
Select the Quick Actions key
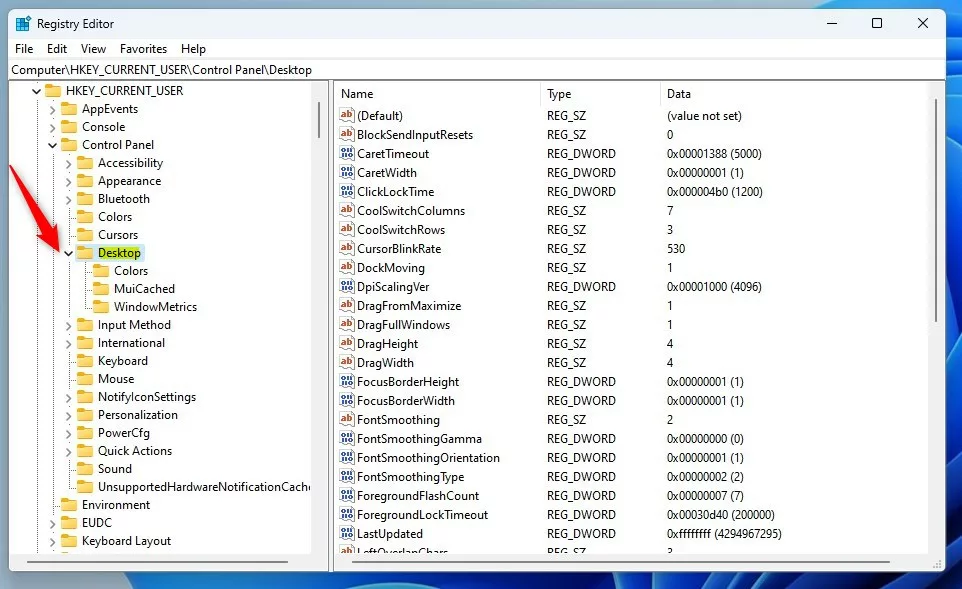pyautogui.click(x=135, y=451)
